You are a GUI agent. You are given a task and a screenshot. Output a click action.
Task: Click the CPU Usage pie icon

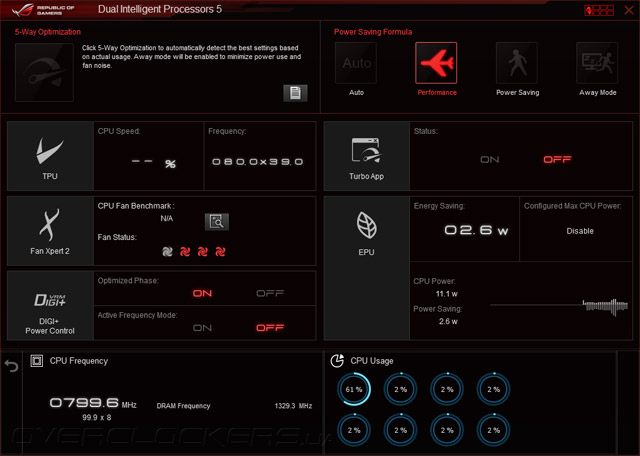(x=337, y=361)
